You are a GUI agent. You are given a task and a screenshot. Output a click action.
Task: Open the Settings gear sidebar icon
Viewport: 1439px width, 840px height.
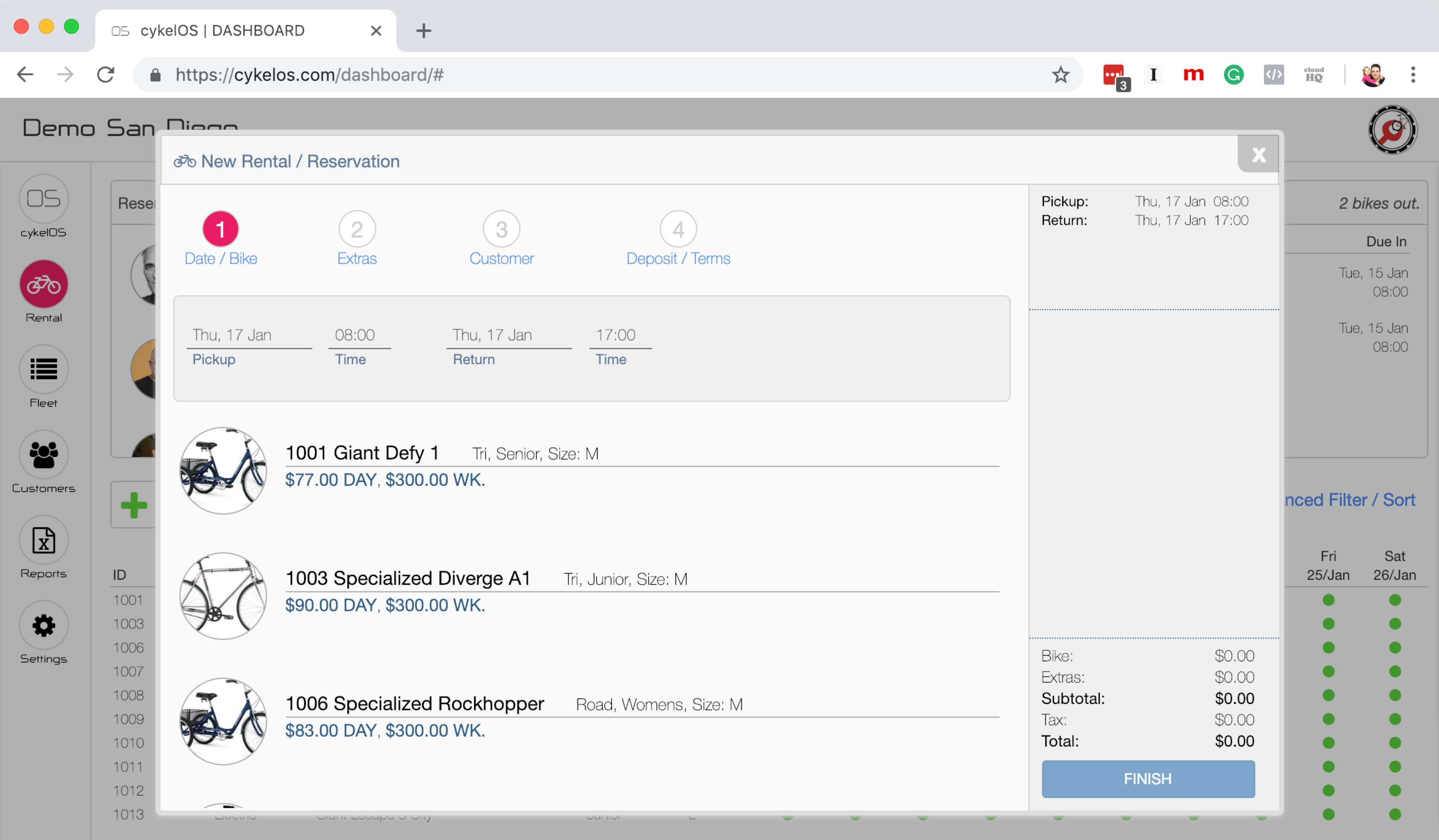click(x=43, y=625)
